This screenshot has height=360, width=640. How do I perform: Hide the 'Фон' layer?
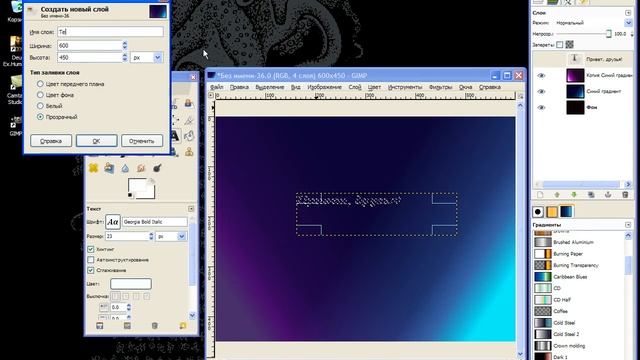pyautogui.click(x=541, y=107)
